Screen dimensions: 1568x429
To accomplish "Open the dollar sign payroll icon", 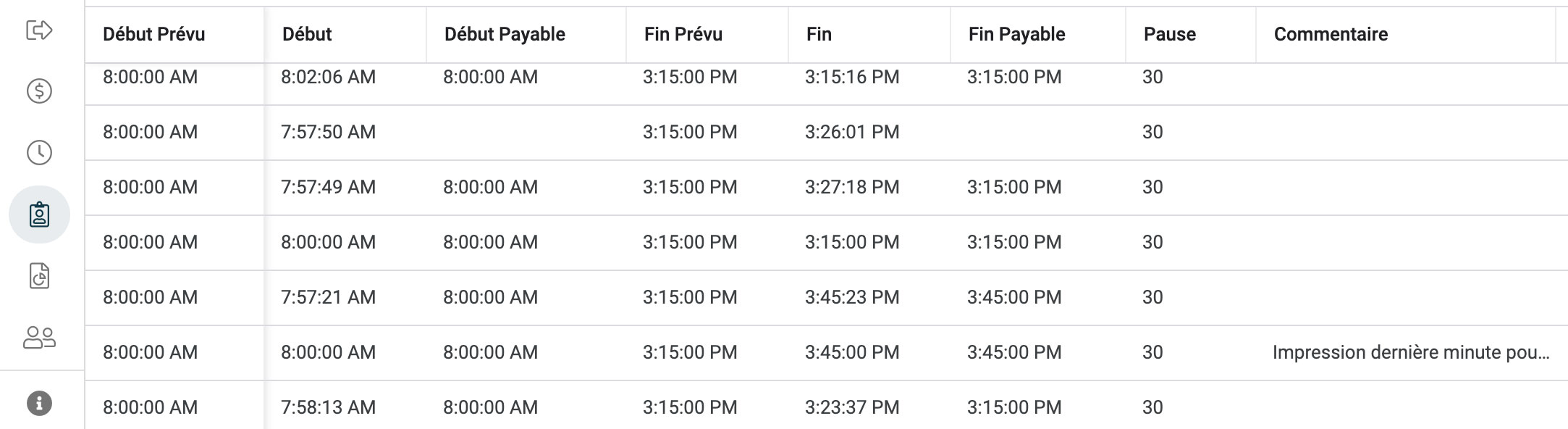I will click(x=39, y=91).
